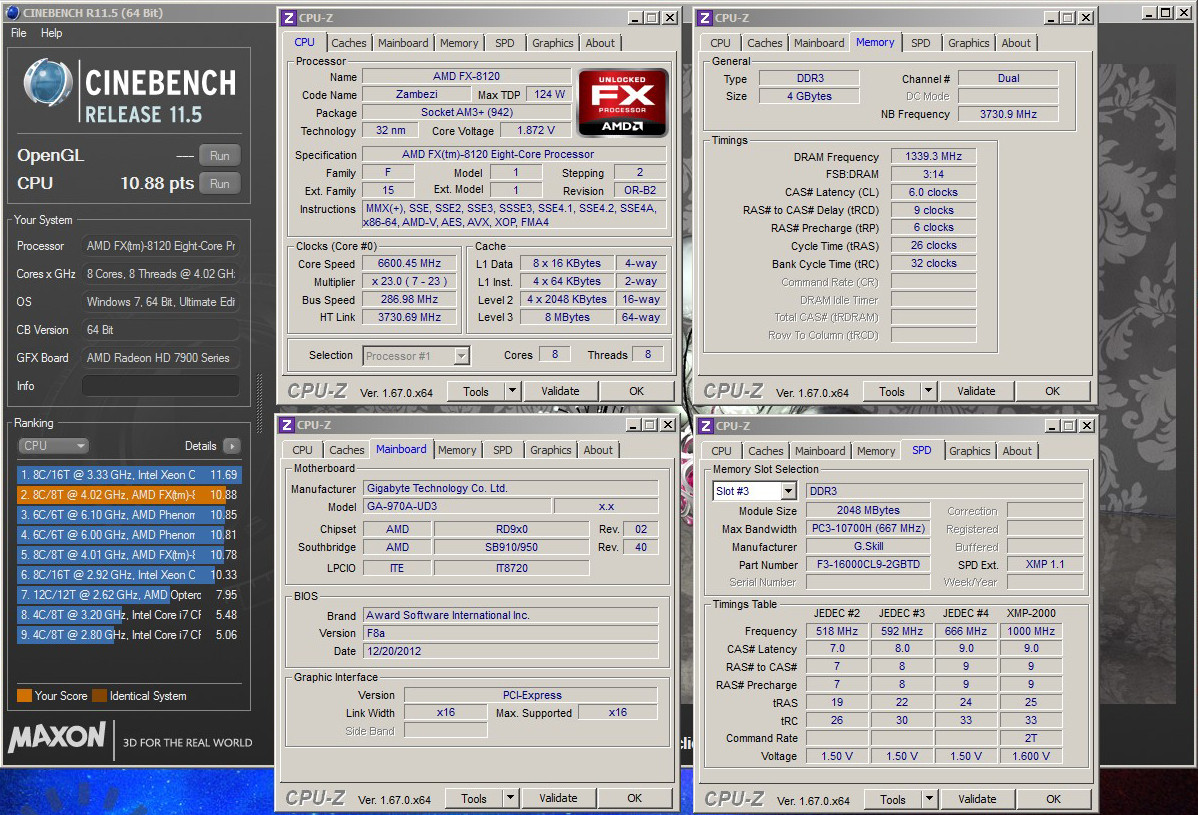
Task: Click the AMD FX Unlocked processor logo
Action: click(x=623, y=102)
